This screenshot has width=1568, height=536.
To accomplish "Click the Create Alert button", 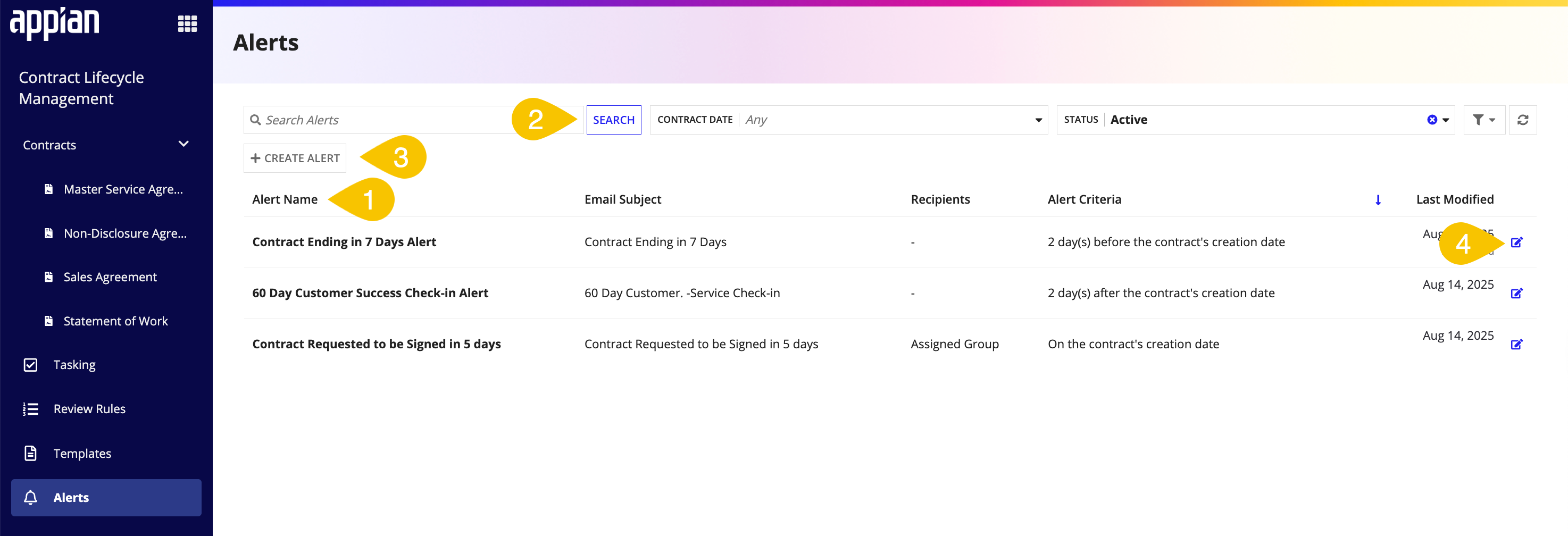I will pos(295,158).
